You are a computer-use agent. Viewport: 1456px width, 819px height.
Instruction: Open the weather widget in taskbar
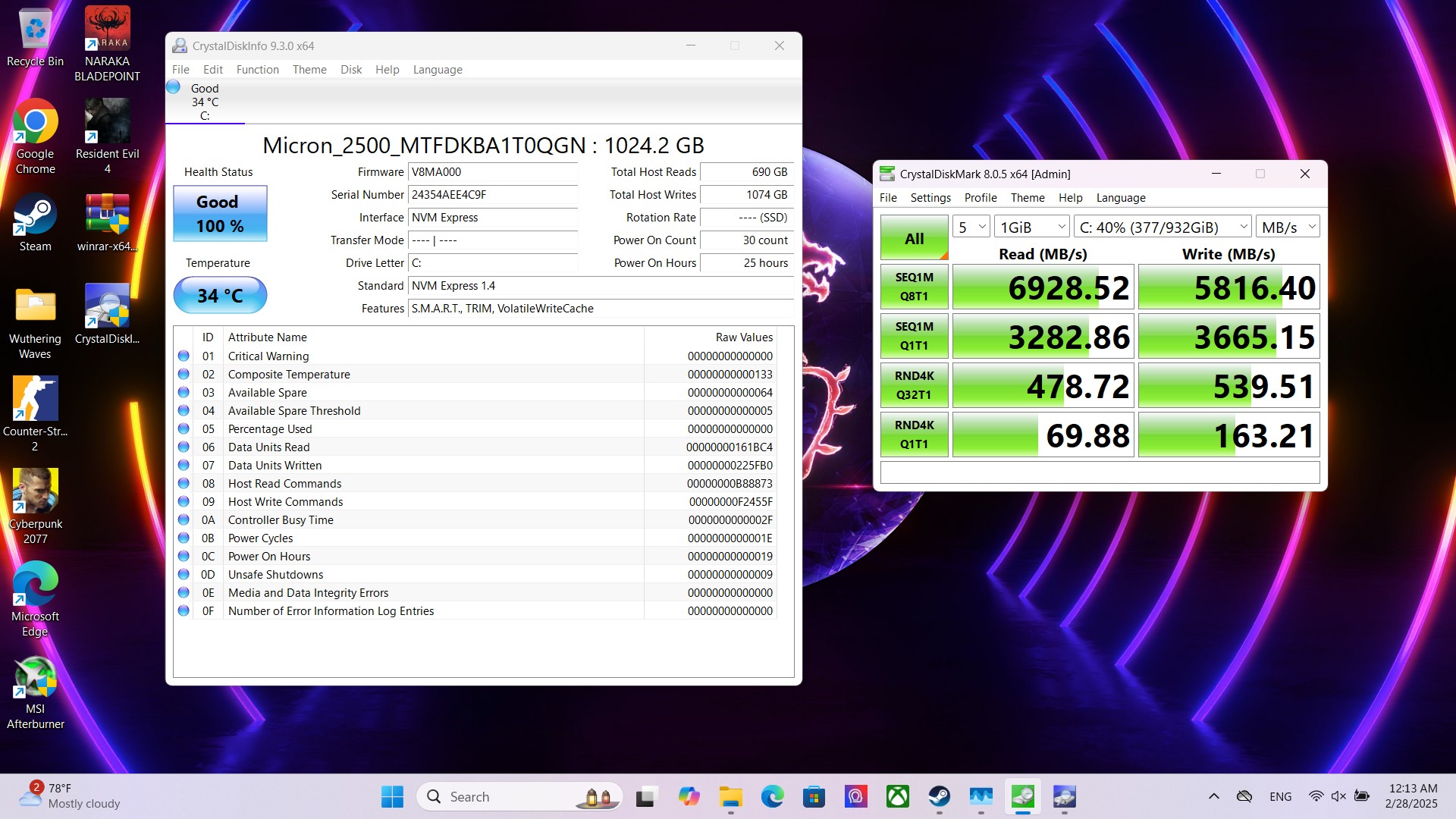pos(70,796)
